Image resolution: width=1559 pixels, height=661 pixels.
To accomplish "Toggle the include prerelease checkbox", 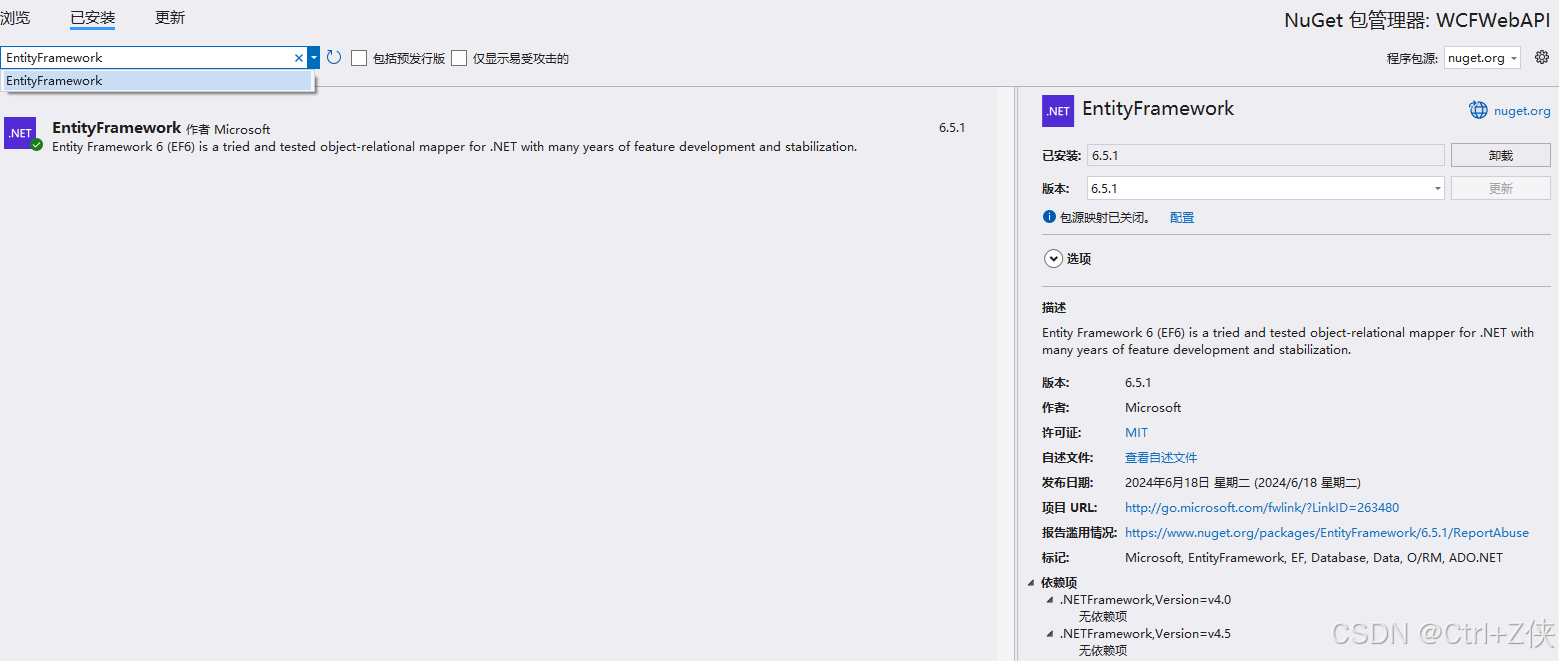I will (x=359, y=58).
